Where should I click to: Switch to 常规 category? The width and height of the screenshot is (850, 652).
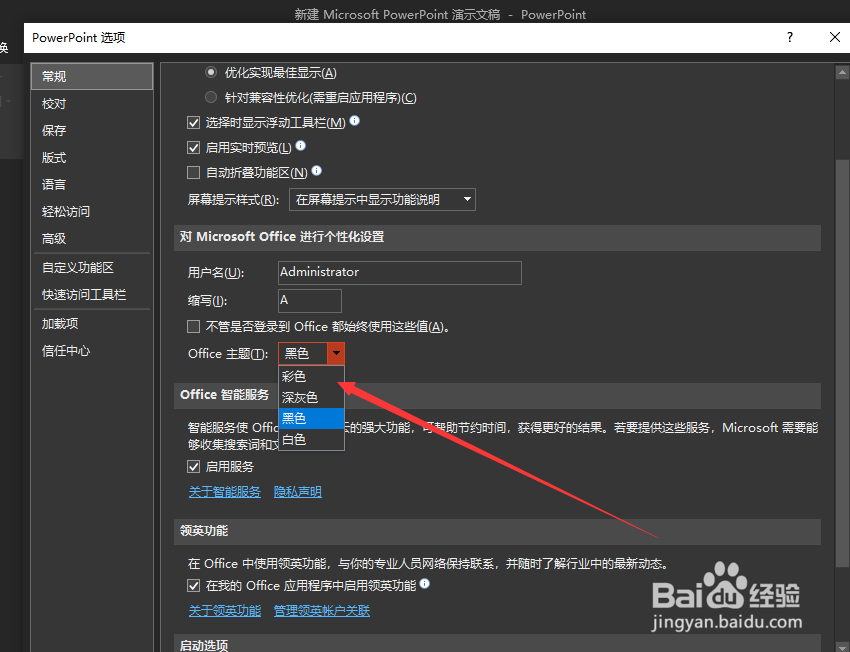92,76
